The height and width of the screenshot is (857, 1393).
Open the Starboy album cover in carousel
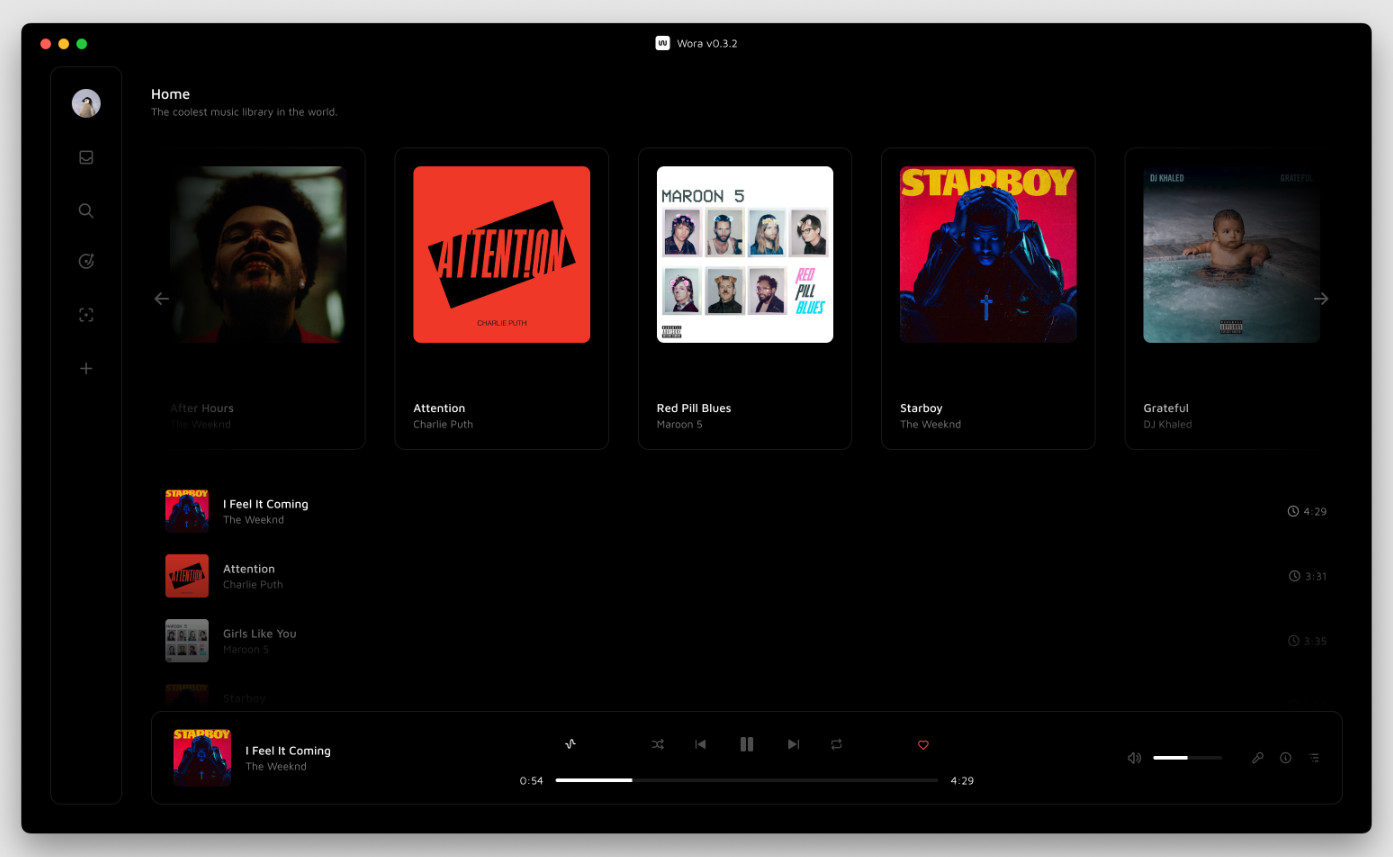988,254
